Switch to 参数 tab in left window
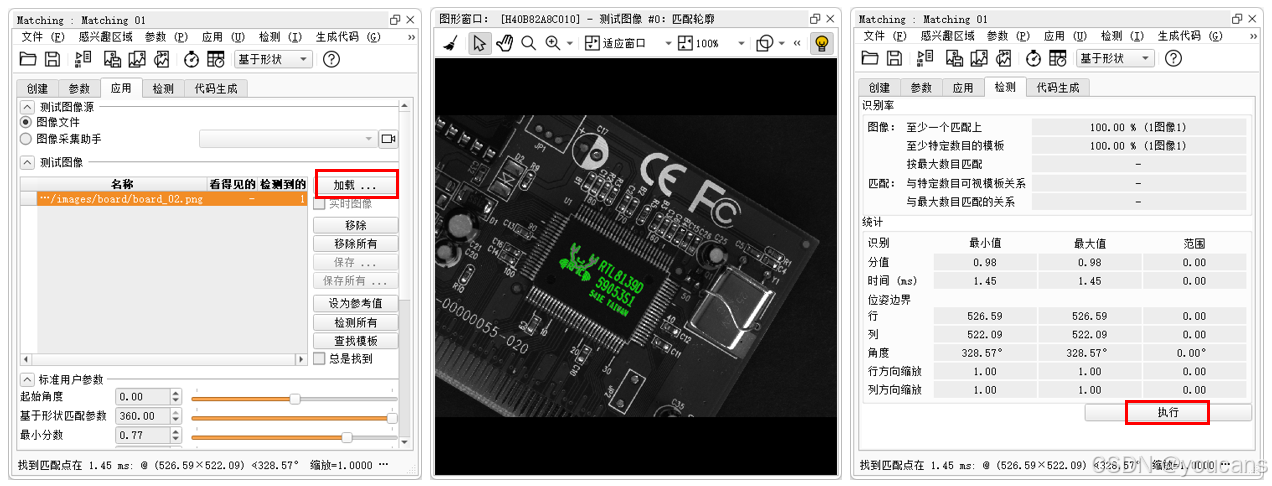 click(79, 88)
